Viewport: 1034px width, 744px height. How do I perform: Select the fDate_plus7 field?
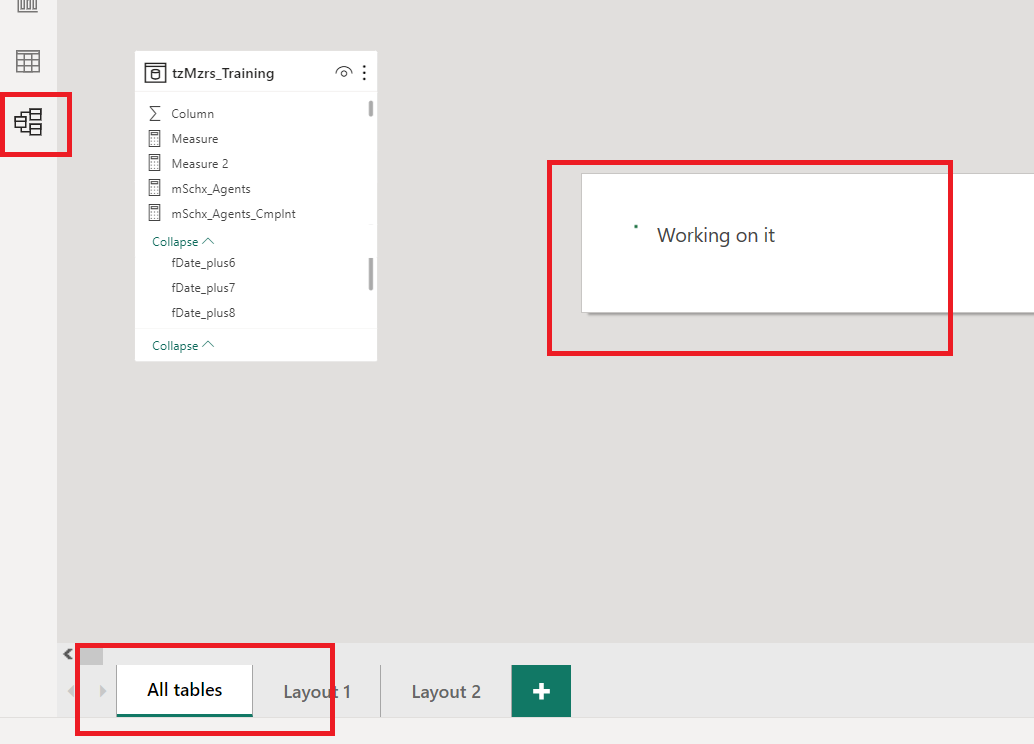203,288
